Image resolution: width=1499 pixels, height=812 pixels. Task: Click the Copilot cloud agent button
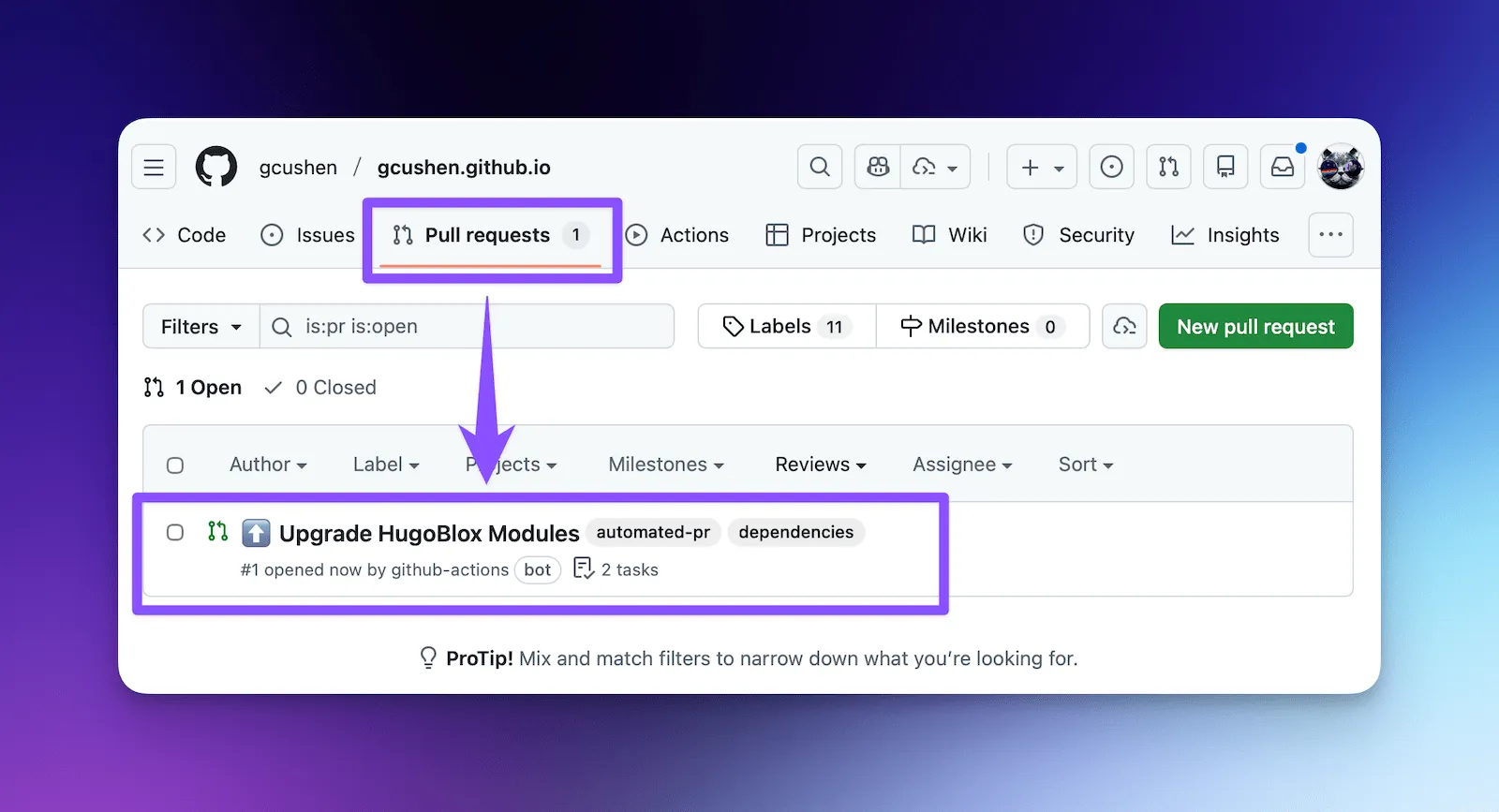tap(1124, 327)
